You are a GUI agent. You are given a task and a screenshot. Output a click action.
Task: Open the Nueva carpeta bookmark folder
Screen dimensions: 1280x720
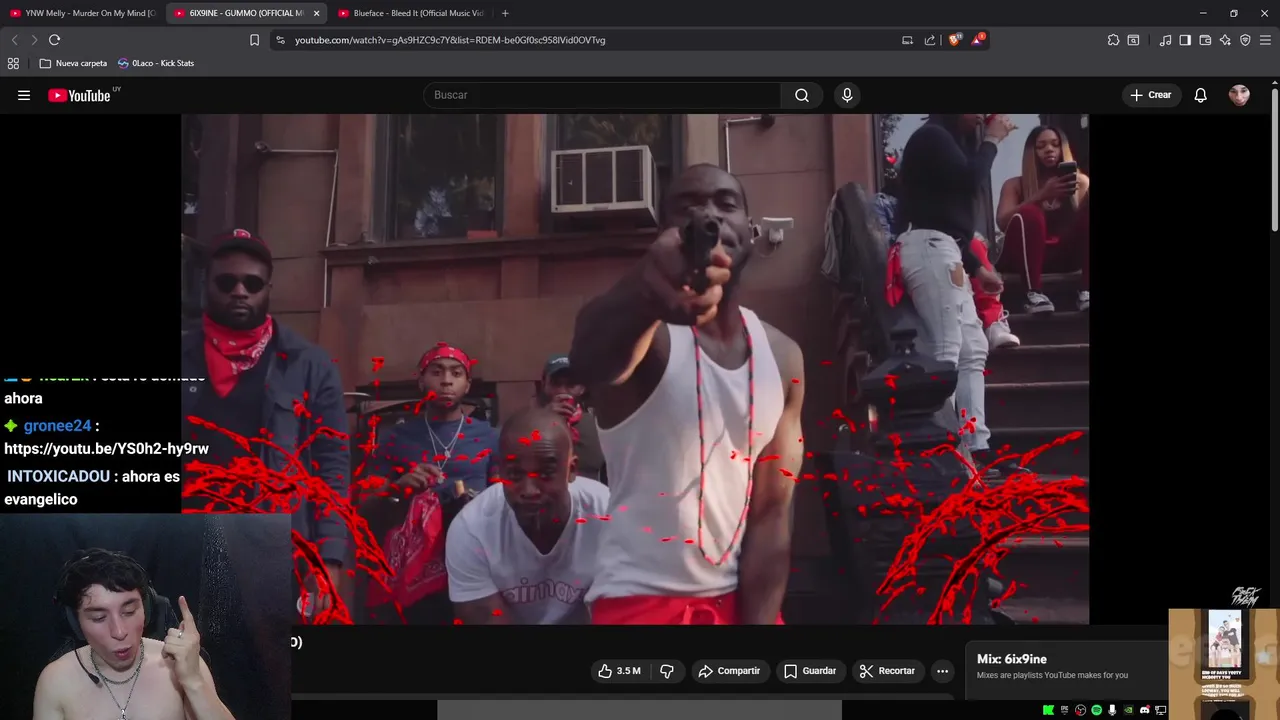tap(73, 63)
